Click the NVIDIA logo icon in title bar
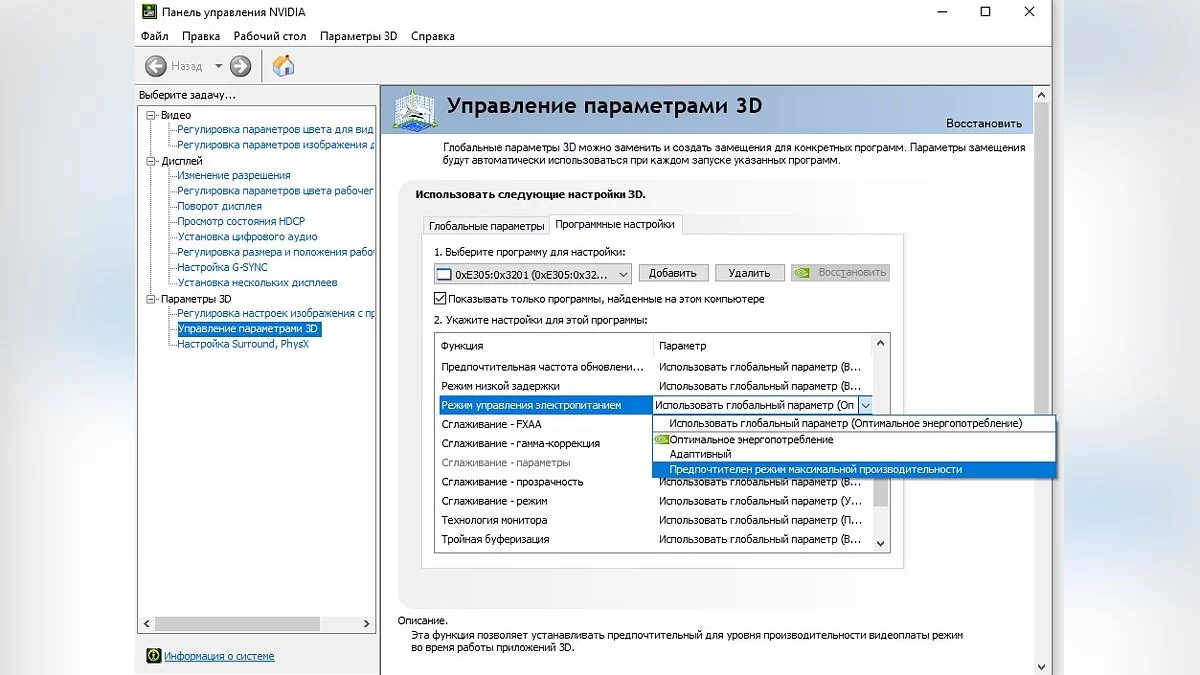This screenshot has width=1200, height=675. click(148, 12)
